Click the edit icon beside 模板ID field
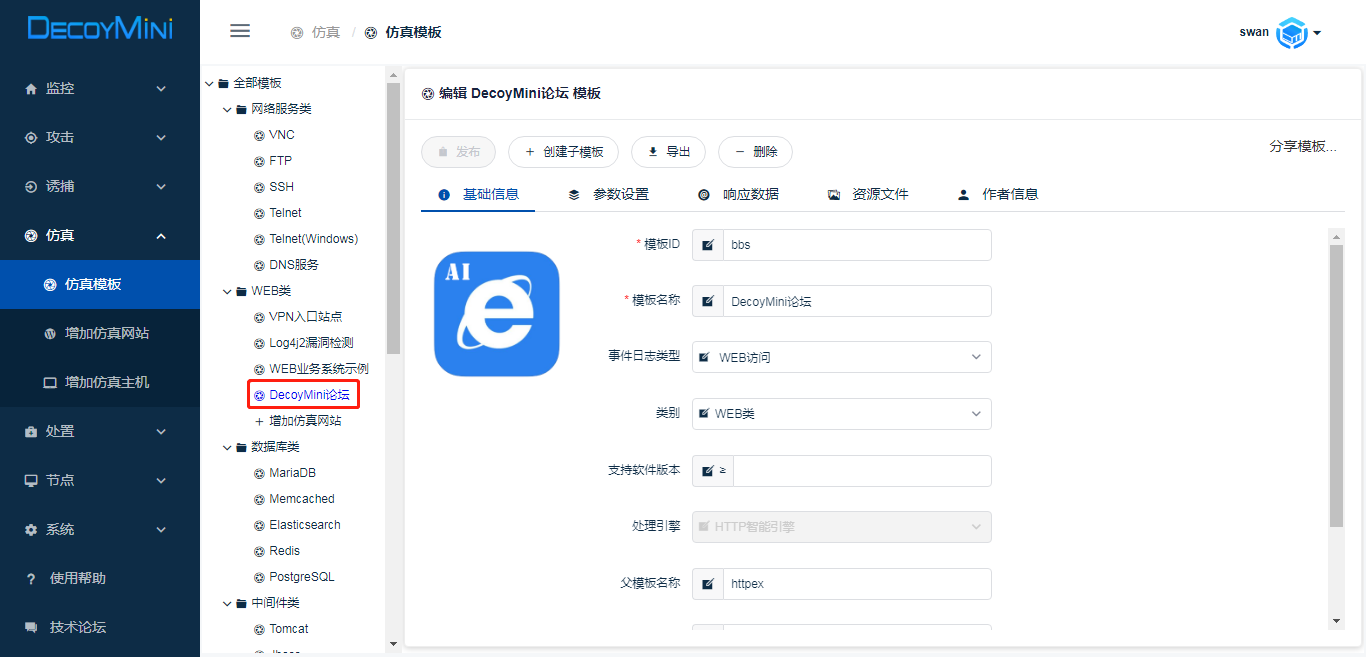1366x657 pixels. [708, 245]
